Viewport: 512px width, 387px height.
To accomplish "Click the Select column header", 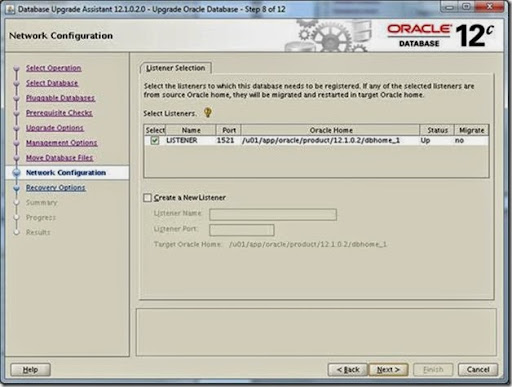I will [x=155, y=130].
